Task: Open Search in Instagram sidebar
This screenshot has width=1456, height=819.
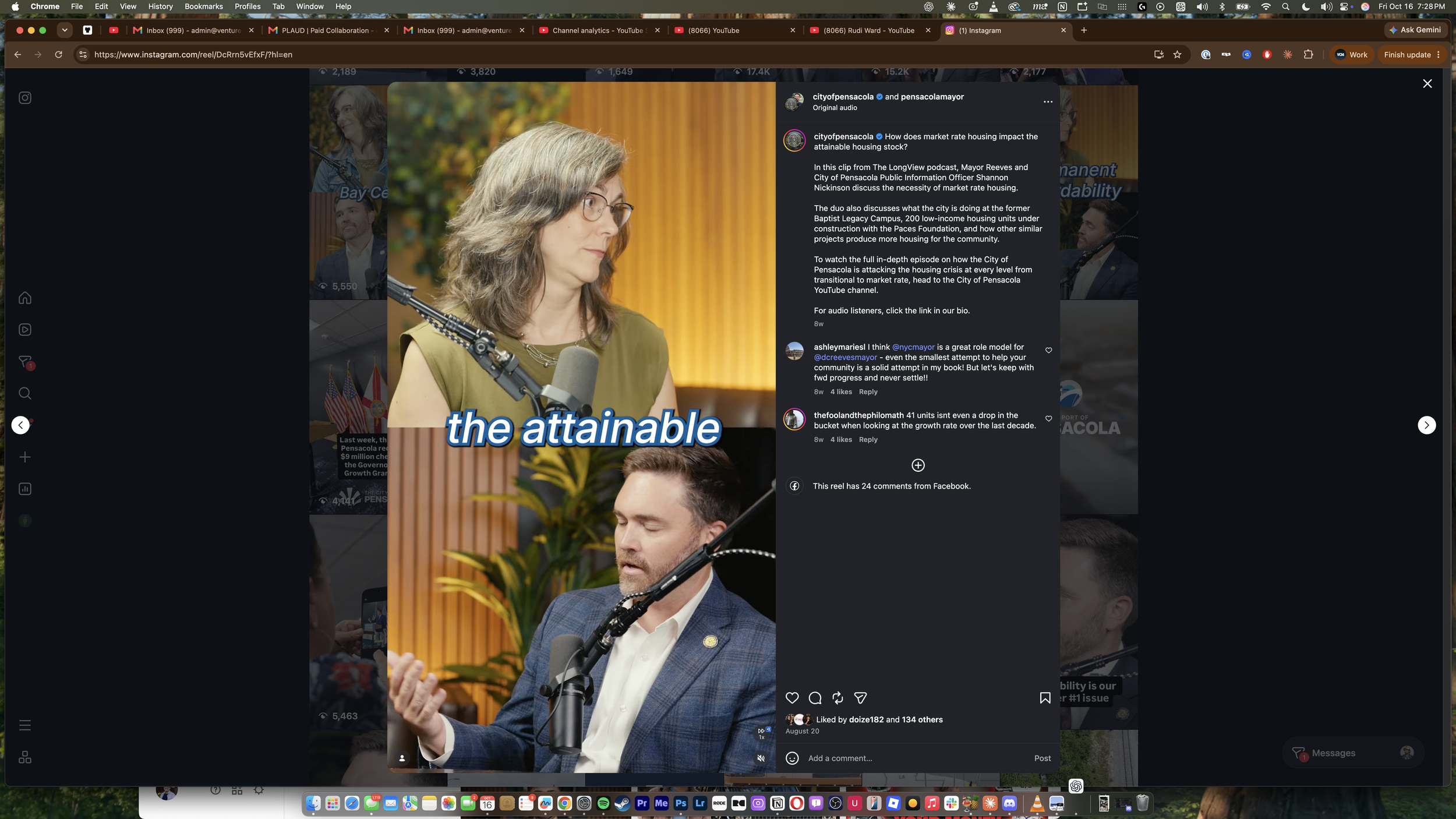Action: 25,393
